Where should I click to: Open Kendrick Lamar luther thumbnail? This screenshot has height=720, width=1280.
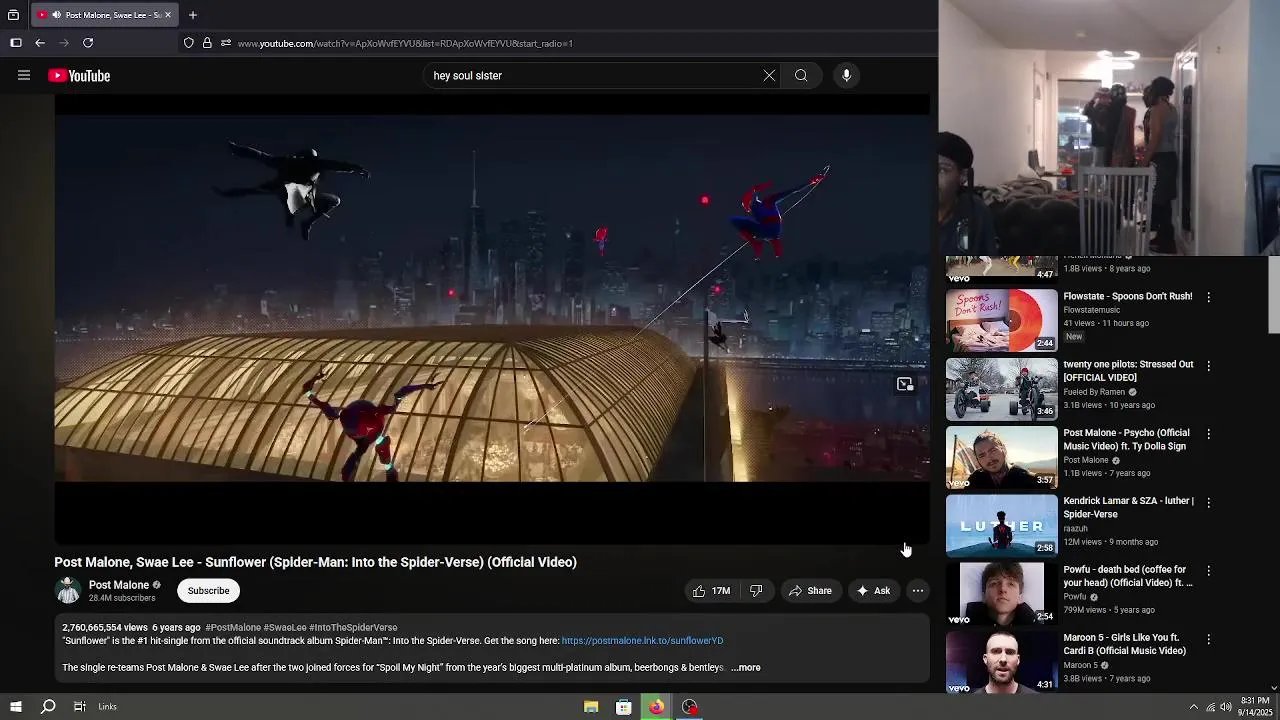[x=1001, y=526]
